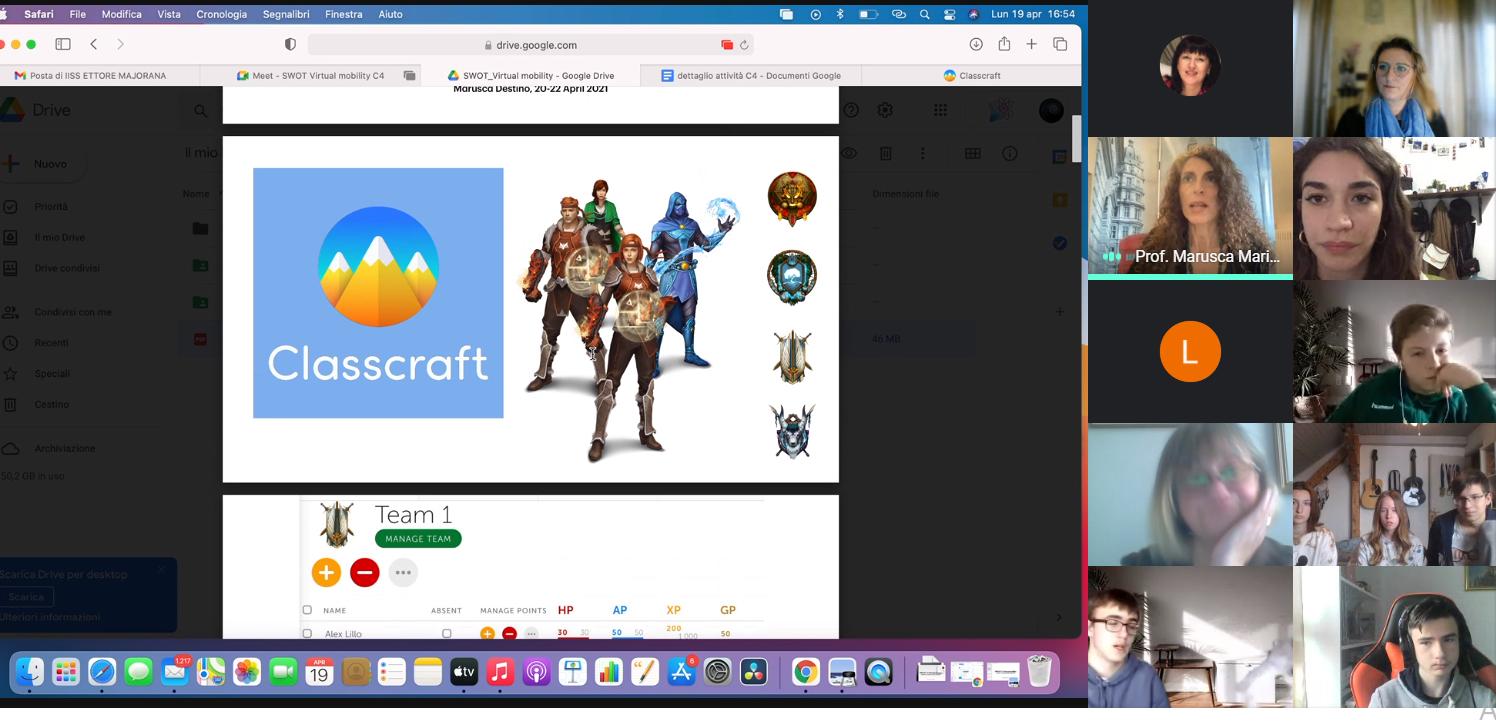This screenshot has width=1496, height=723.
Task: Reload the drive.google.com page
Action: click(744, 45)
